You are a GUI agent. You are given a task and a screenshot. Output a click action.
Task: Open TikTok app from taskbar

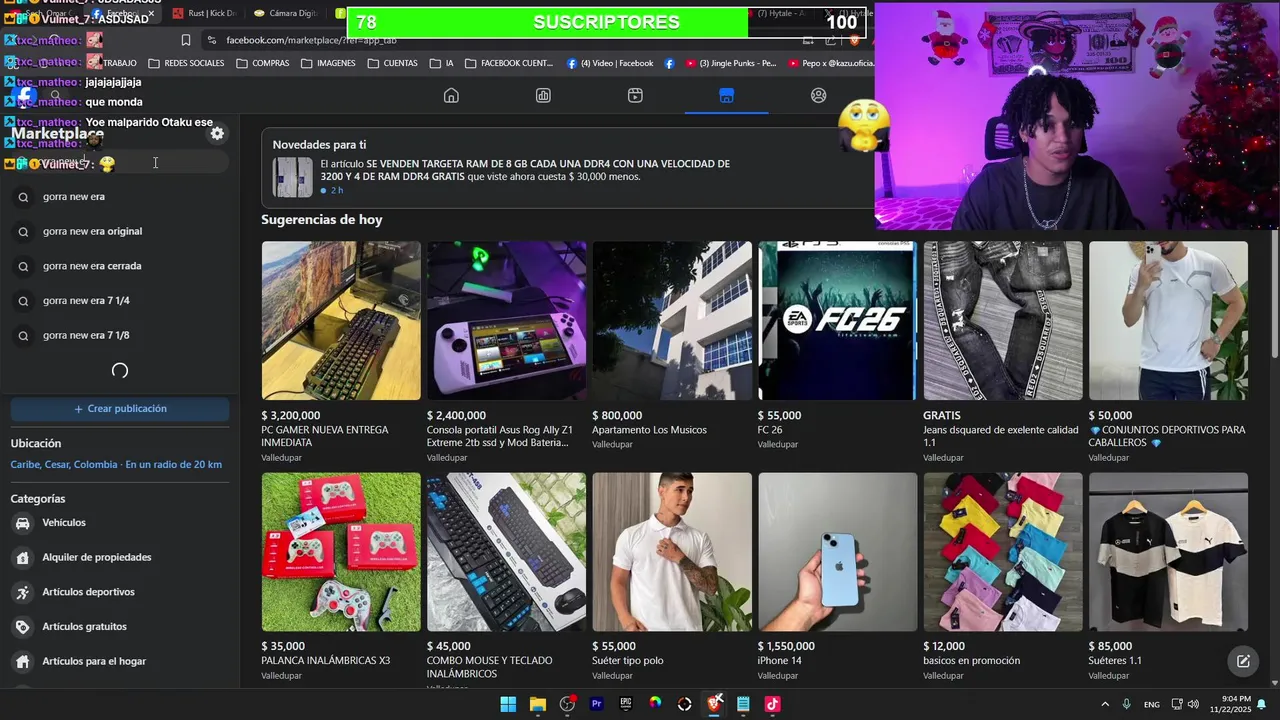tap(772, 704)
